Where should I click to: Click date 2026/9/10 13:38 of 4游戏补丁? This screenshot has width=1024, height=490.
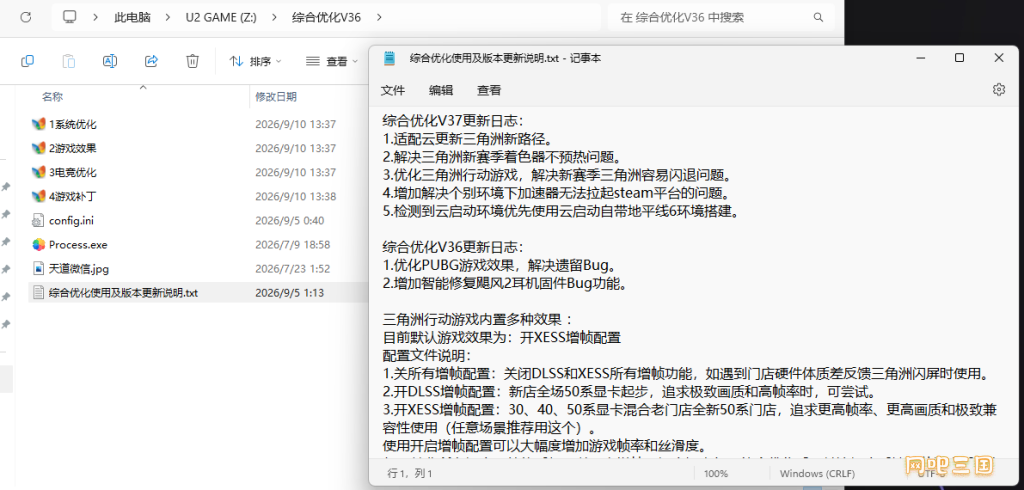coord(295,196)
